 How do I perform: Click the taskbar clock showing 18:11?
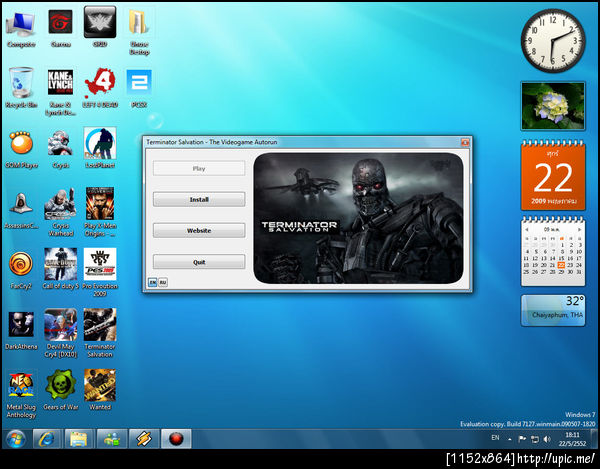click(x=572, y=439)
